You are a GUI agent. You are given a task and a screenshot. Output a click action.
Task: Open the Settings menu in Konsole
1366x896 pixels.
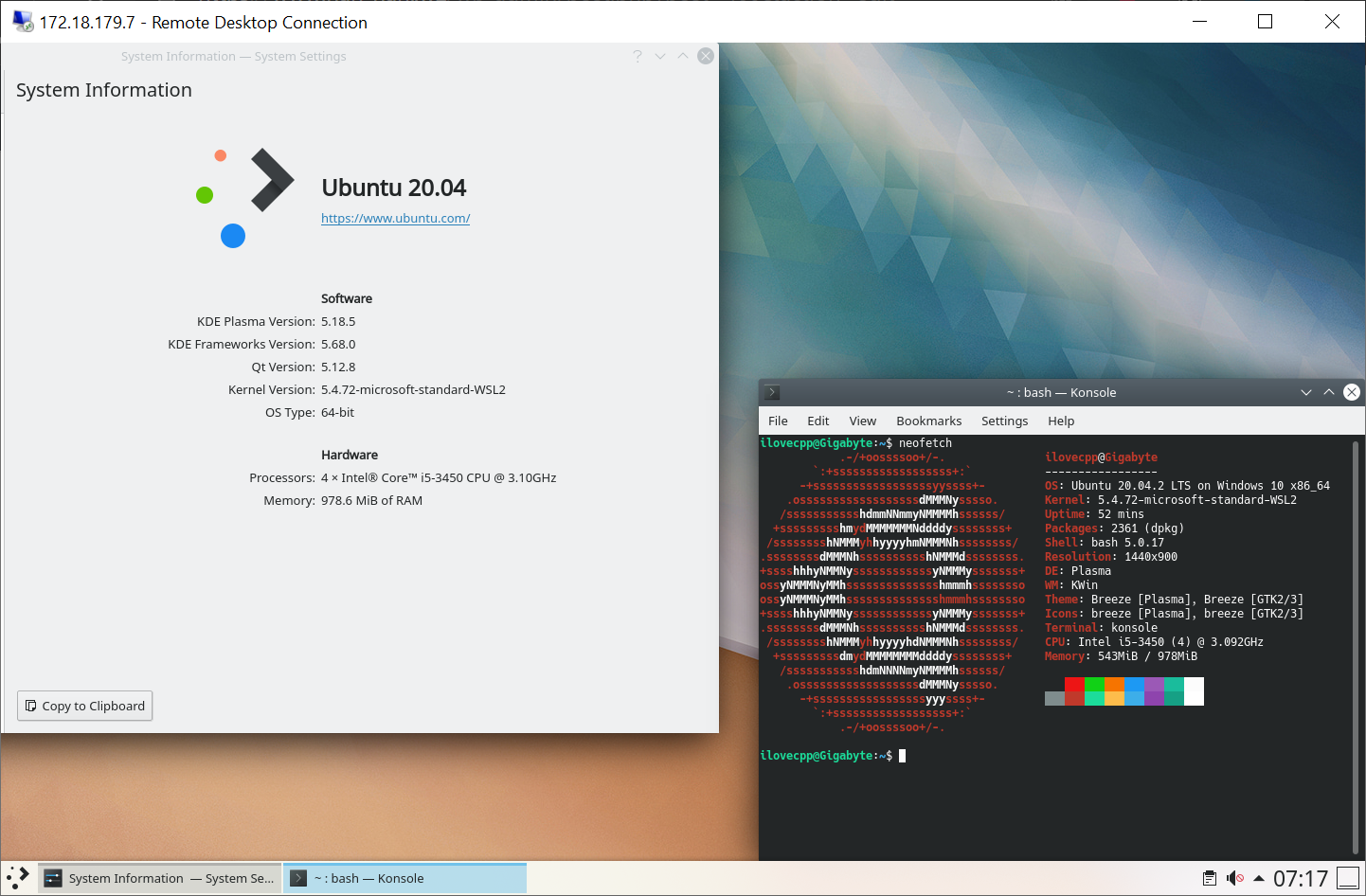(x=1004, y=421)
